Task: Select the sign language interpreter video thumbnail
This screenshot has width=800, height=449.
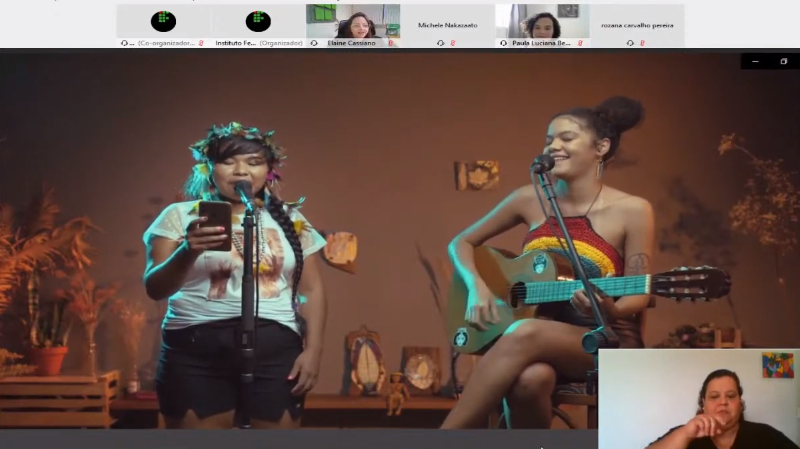Action: click(x=699, y=399)
